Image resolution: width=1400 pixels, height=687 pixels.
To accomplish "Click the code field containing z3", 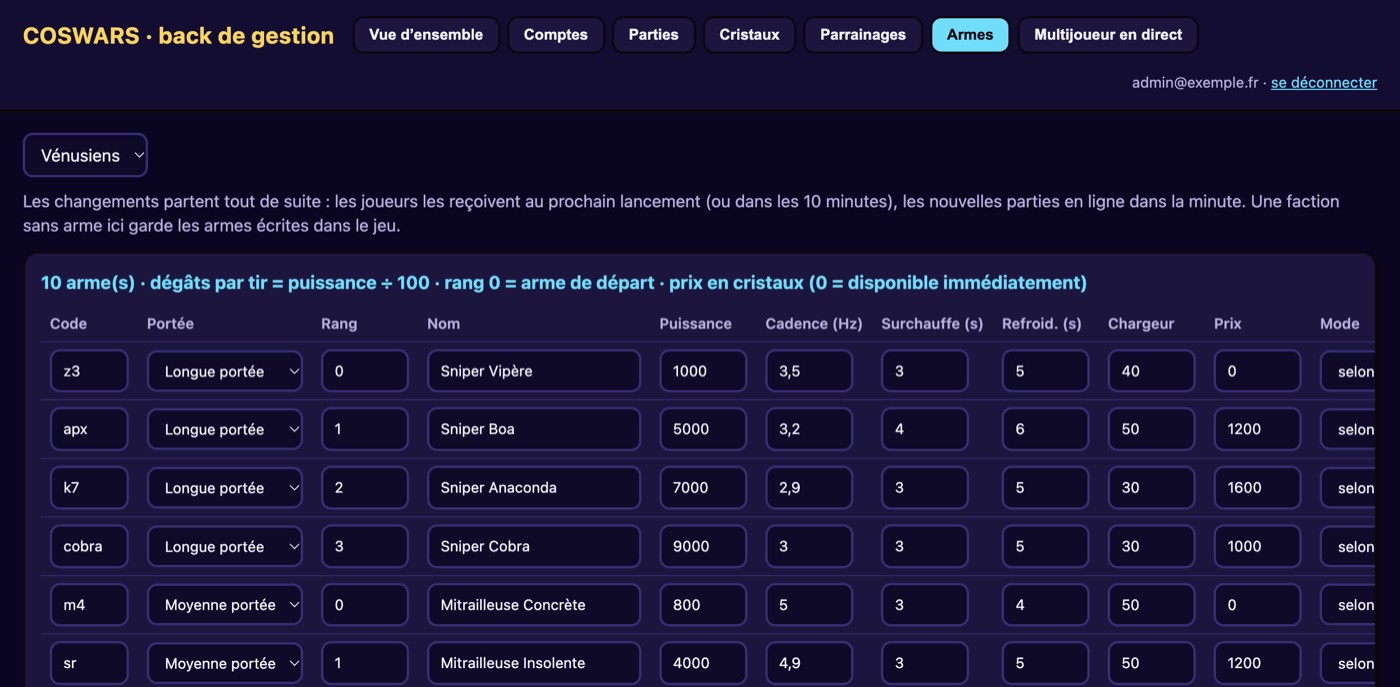I will click(89, 371).
